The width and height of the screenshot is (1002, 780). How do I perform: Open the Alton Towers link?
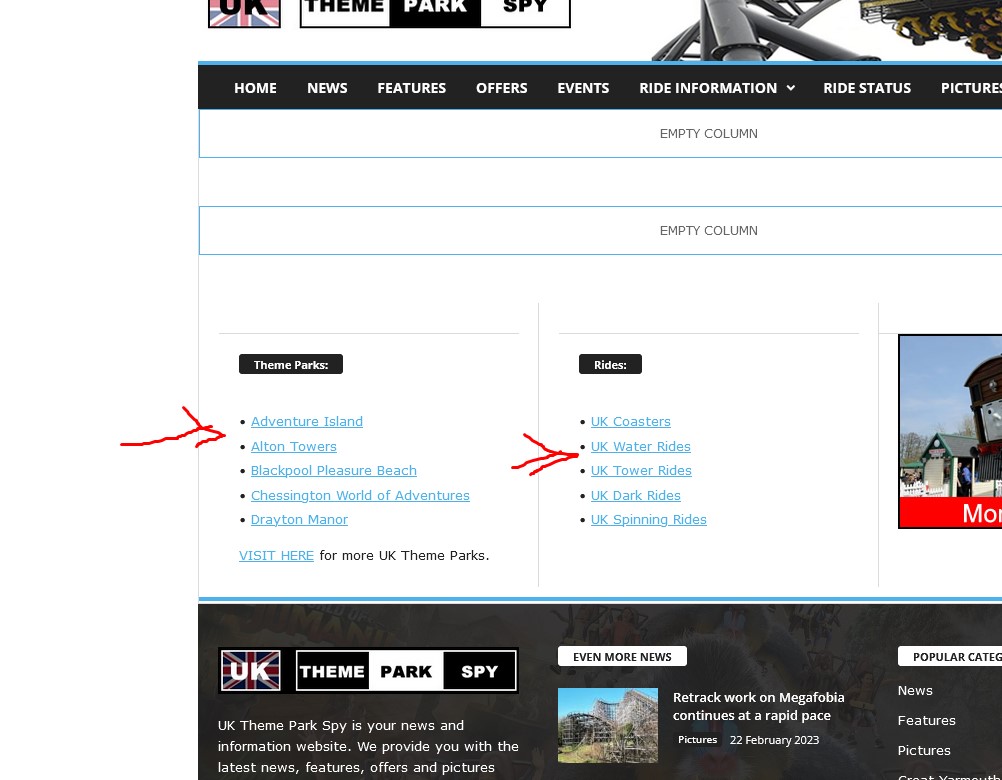[293, 447]
